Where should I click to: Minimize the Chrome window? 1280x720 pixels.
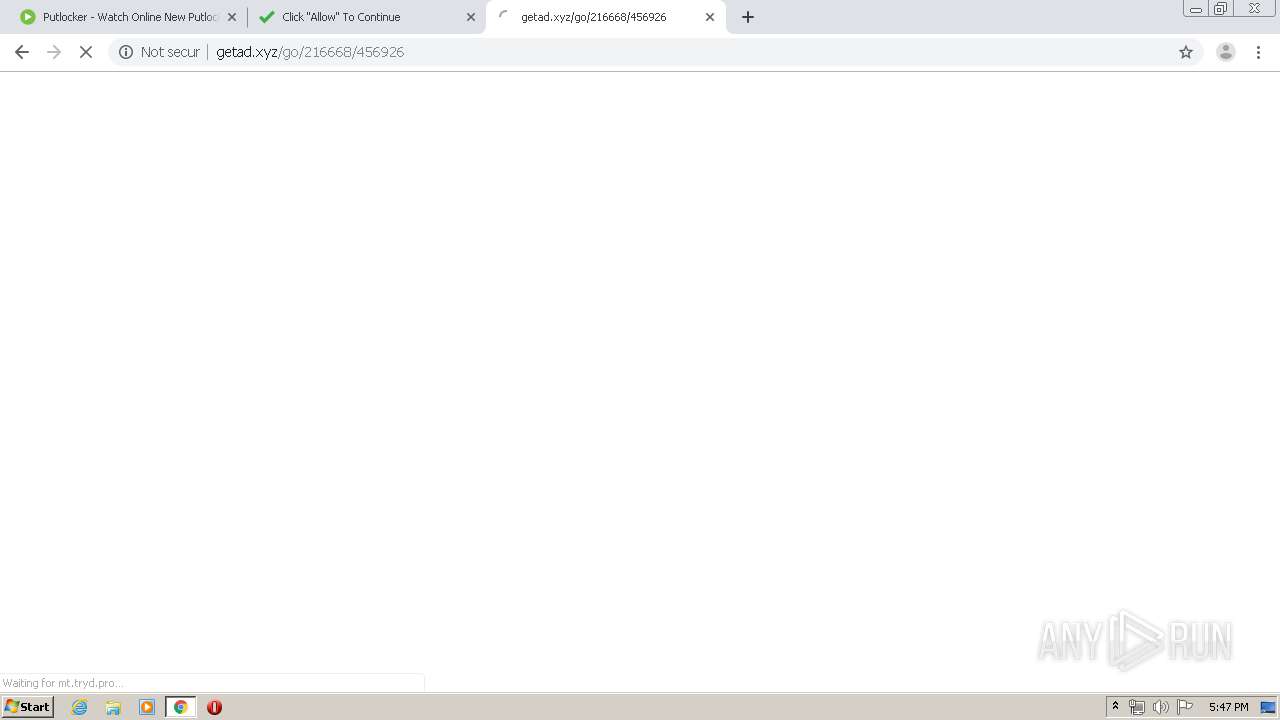pos(1196,8)
